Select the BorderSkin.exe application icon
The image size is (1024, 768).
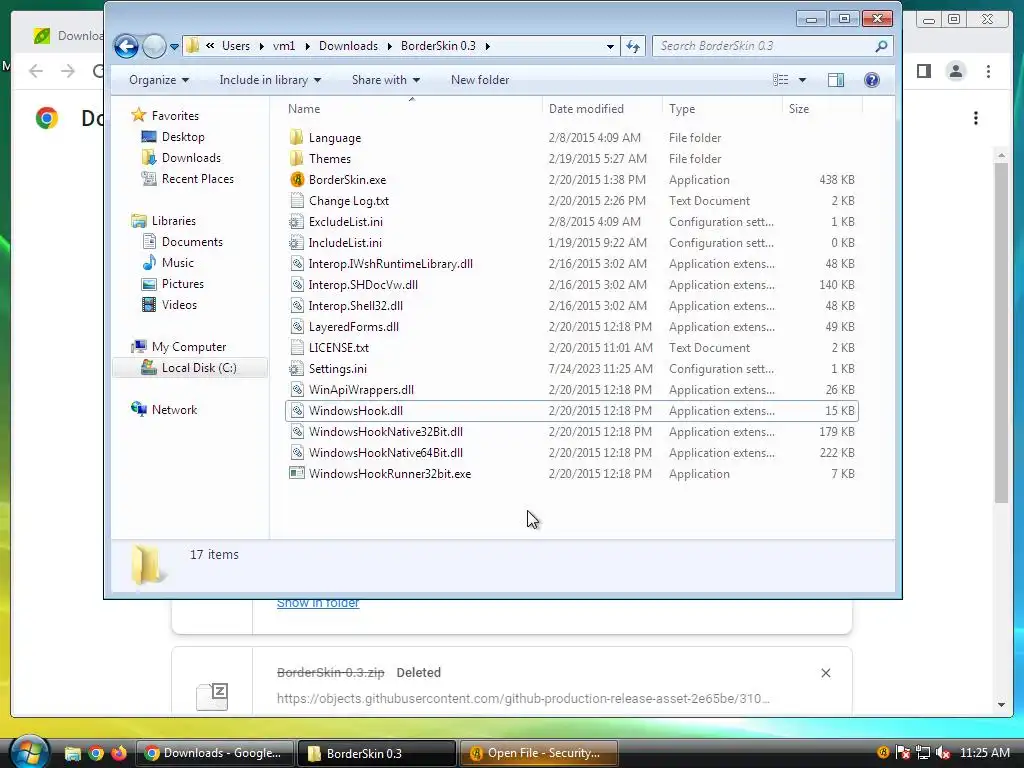[296, 180]
